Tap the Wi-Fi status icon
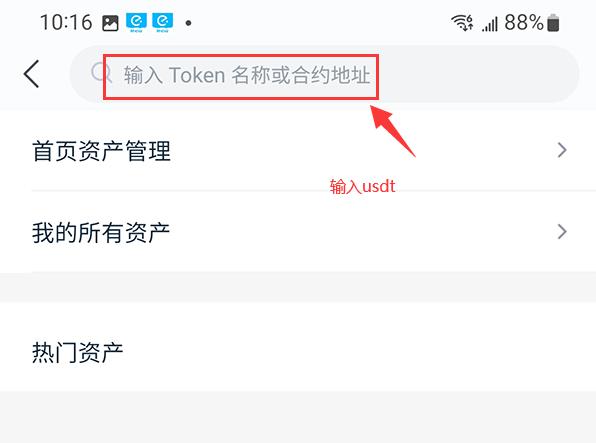The image size is (596, 443). [462, 22]
